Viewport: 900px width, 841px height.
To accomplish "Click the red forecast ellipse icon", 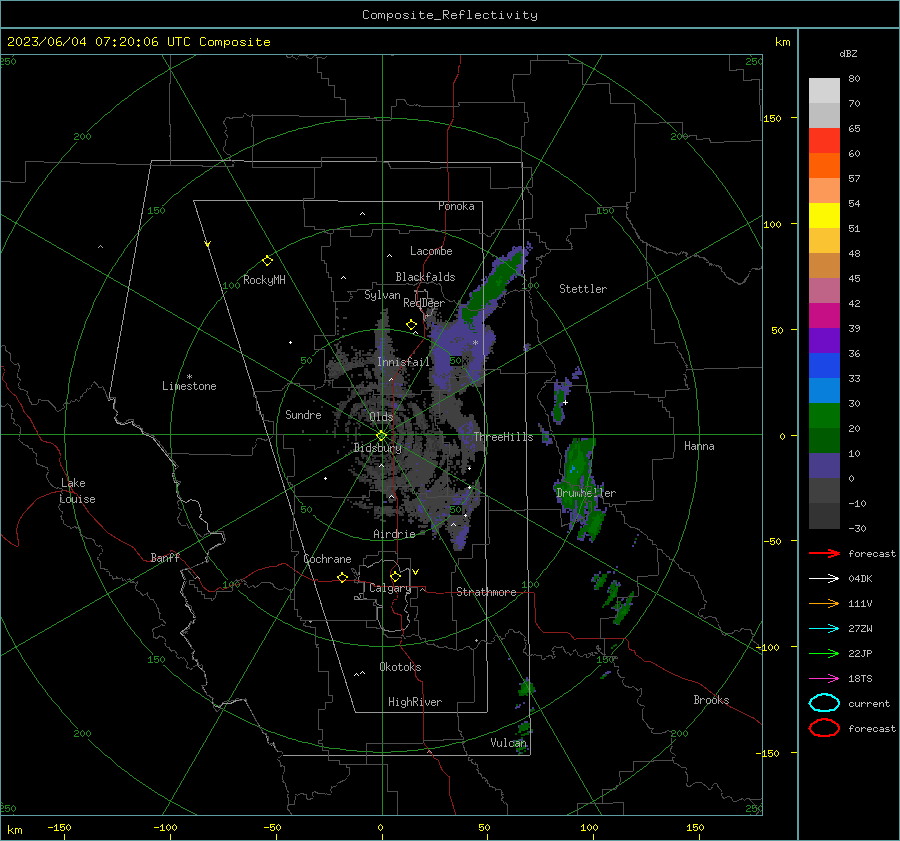I will 824,728.
